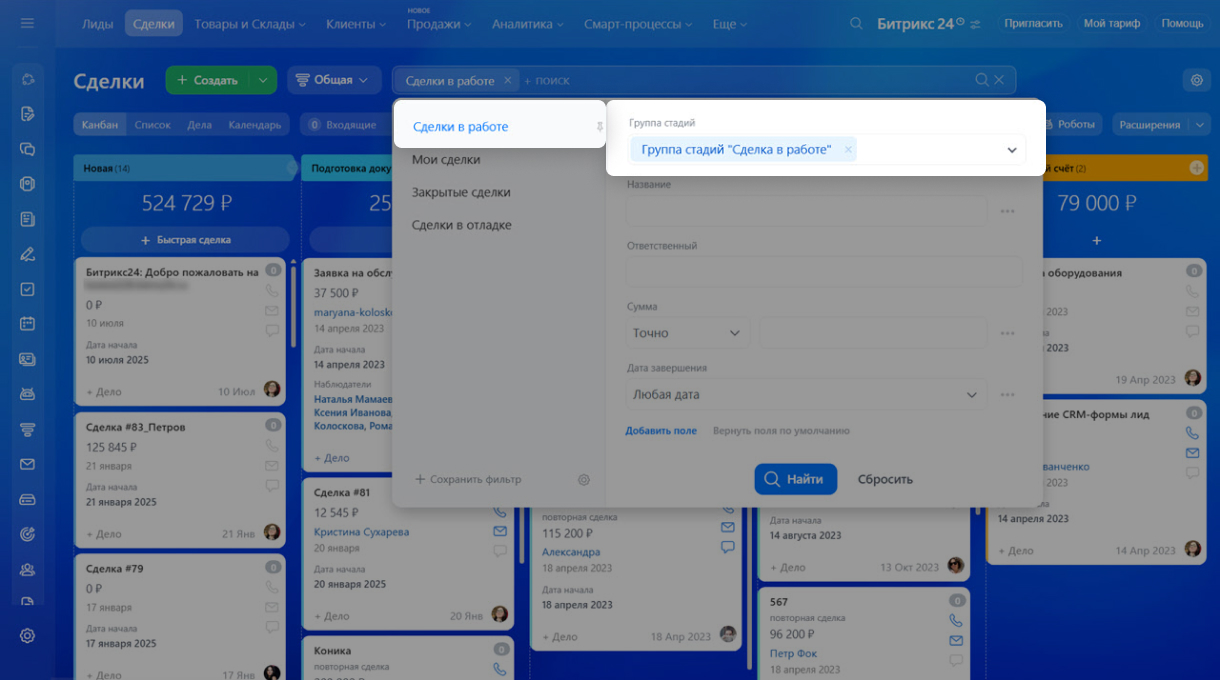
Task: Open CRM funnel icon in left sidebar
Action: (27, 429)
